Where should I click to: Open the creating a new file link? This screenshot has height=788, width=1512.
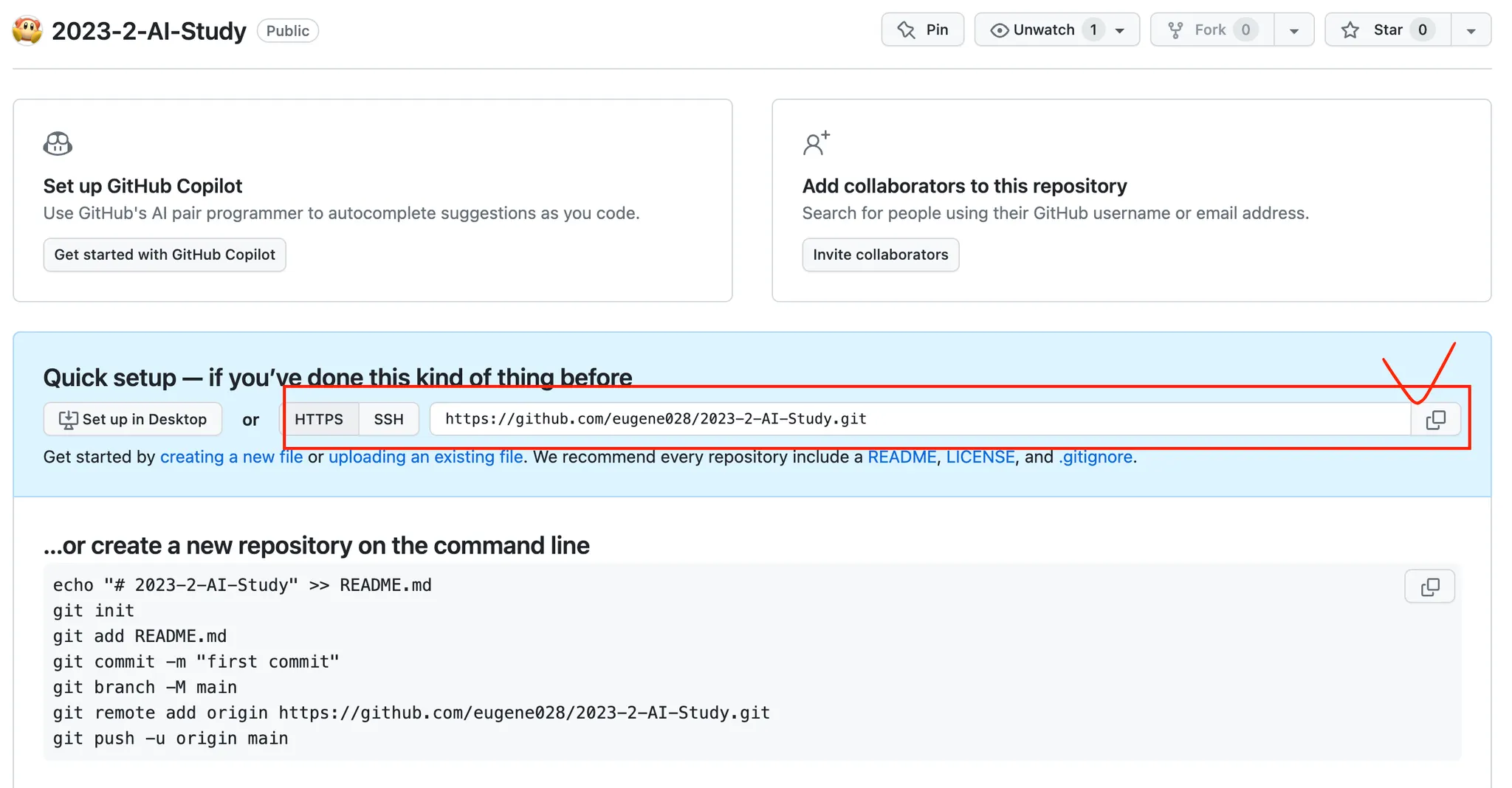(231, 457)
